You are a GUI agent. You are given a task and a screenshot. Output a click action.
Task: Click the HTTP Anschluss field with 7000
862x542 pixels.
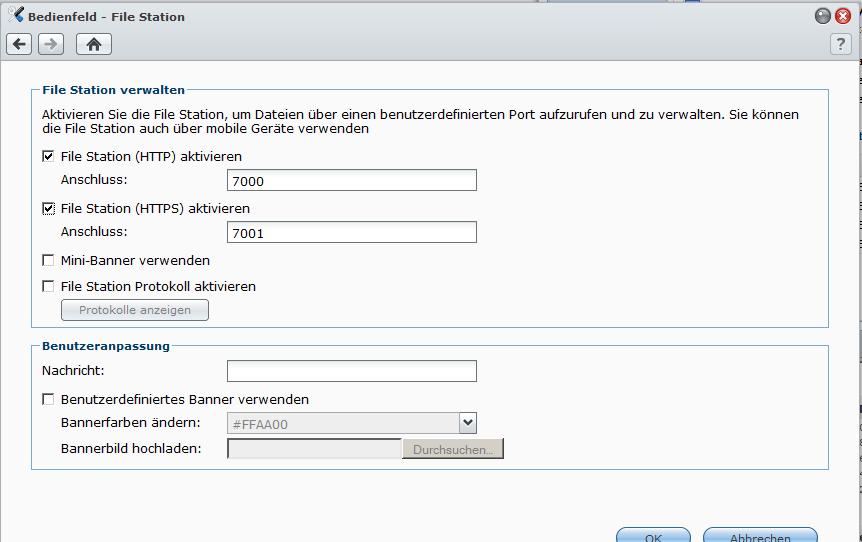point(352,180)
